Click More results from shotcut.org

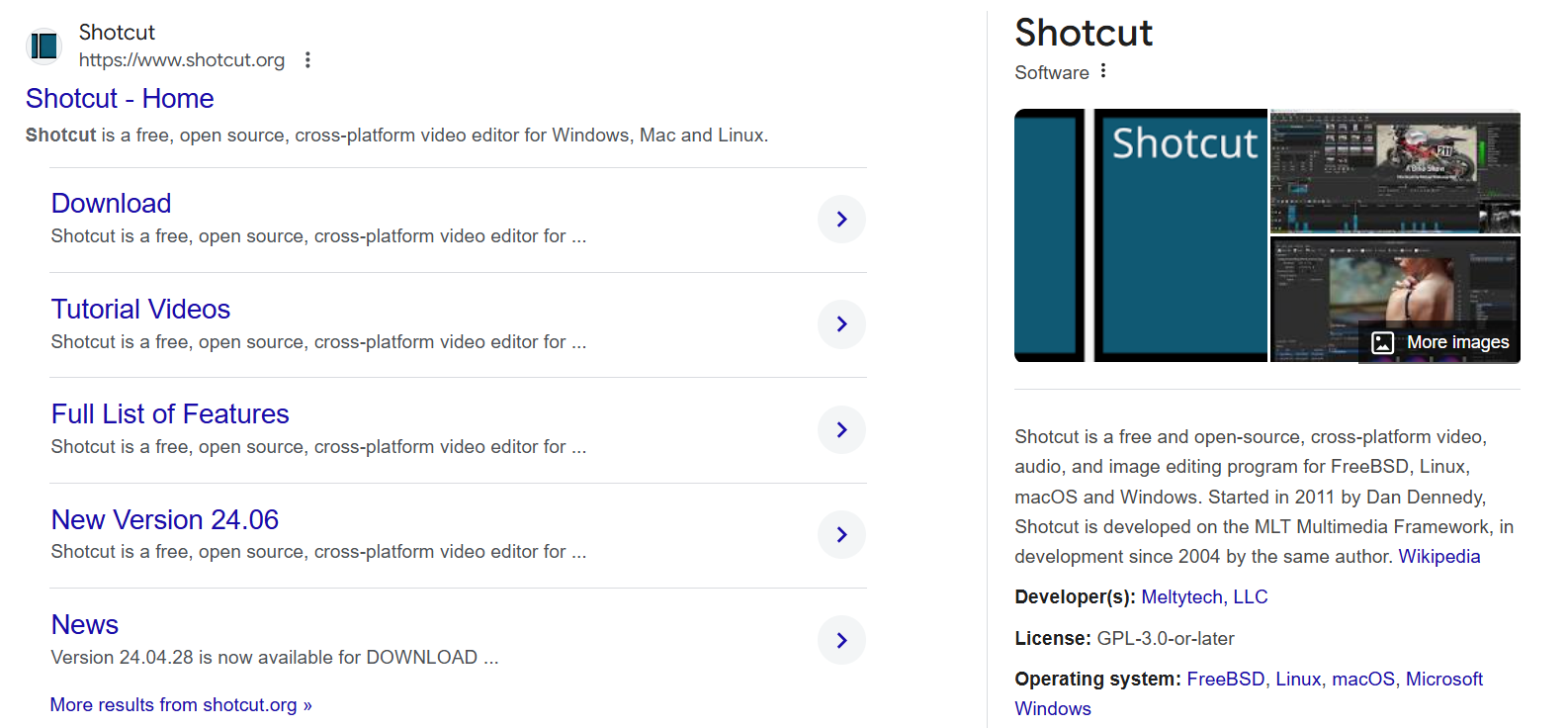click(x=181, y=705)
